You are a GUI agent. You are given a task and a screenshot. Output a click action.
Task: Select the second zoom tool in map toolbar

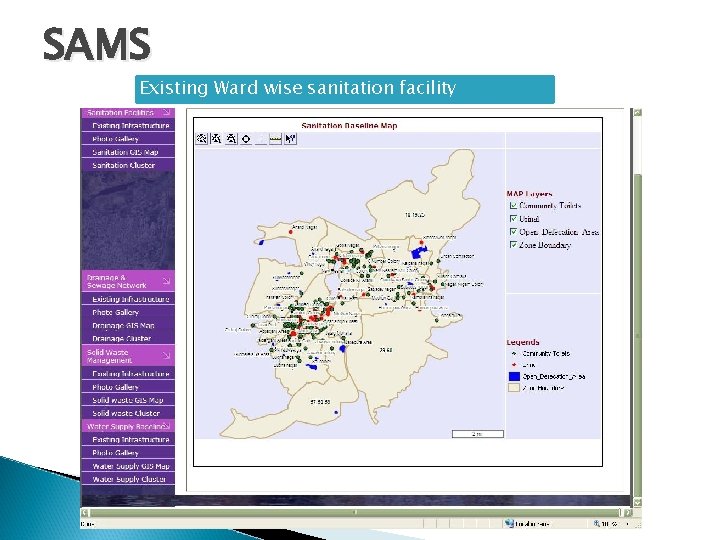point(216,139)
